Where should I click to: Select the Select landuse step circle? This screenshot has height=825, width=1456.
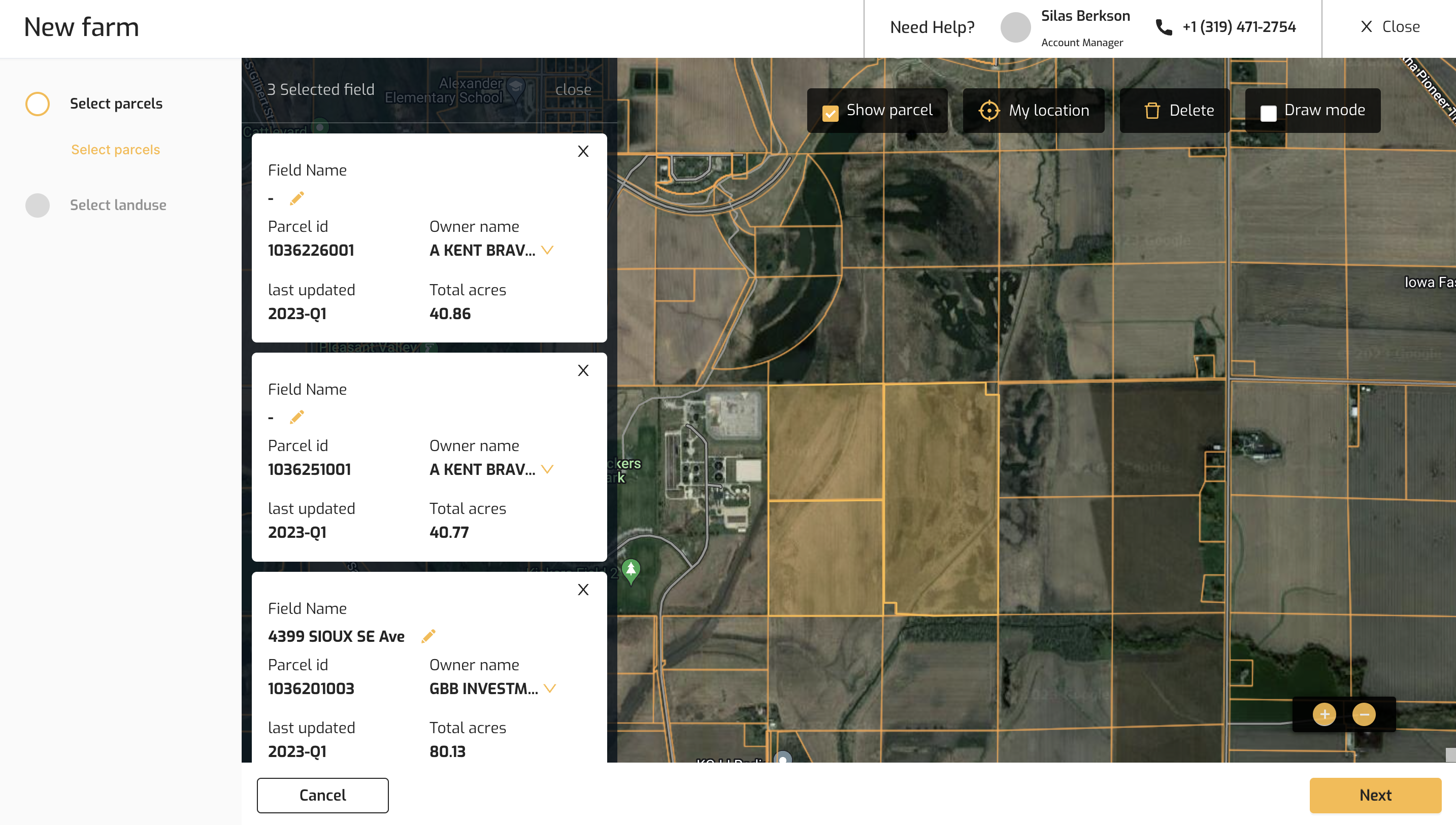pyautogui.click(x=37, y=205)
